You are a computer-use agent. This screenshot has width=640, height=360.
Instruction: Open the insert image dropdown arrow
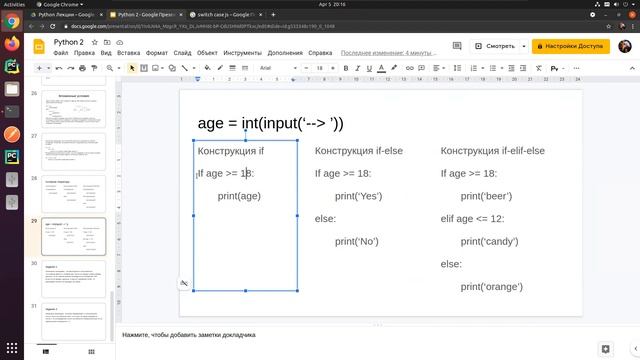point(162,68)
